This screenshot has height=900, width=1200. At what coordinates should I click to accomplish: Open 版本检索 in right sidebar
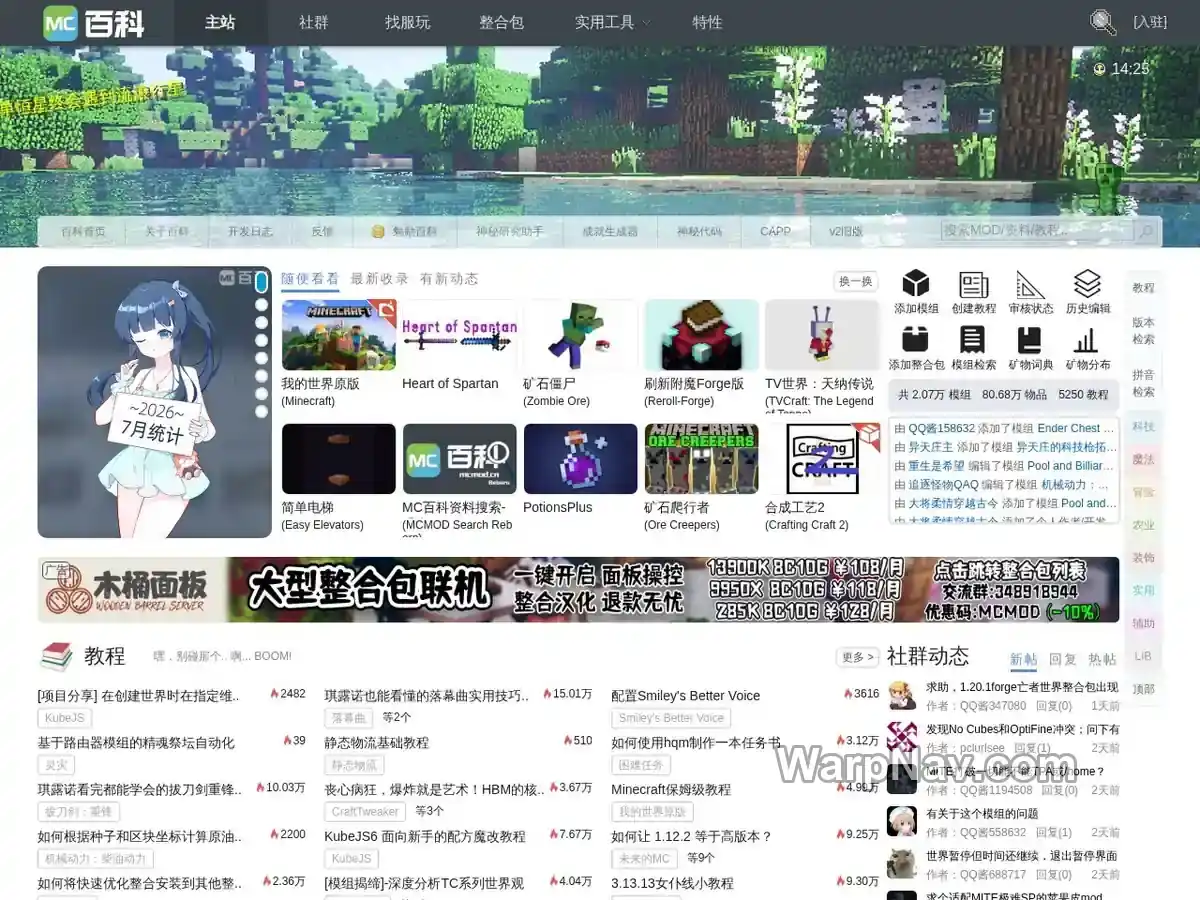point(1144,331)
